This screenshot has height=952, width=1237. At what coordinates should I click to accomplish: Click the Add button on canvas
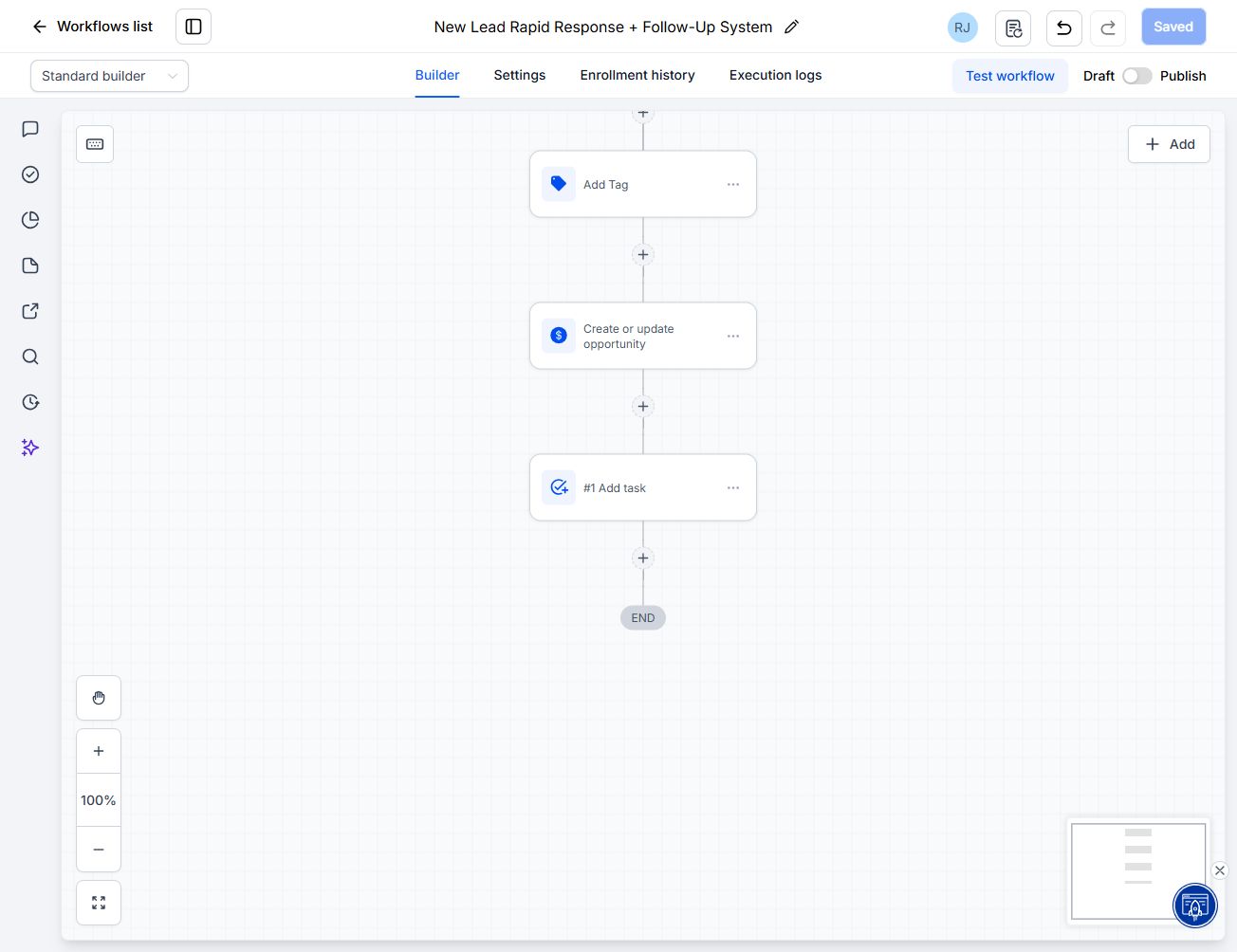click(1169, 144)
